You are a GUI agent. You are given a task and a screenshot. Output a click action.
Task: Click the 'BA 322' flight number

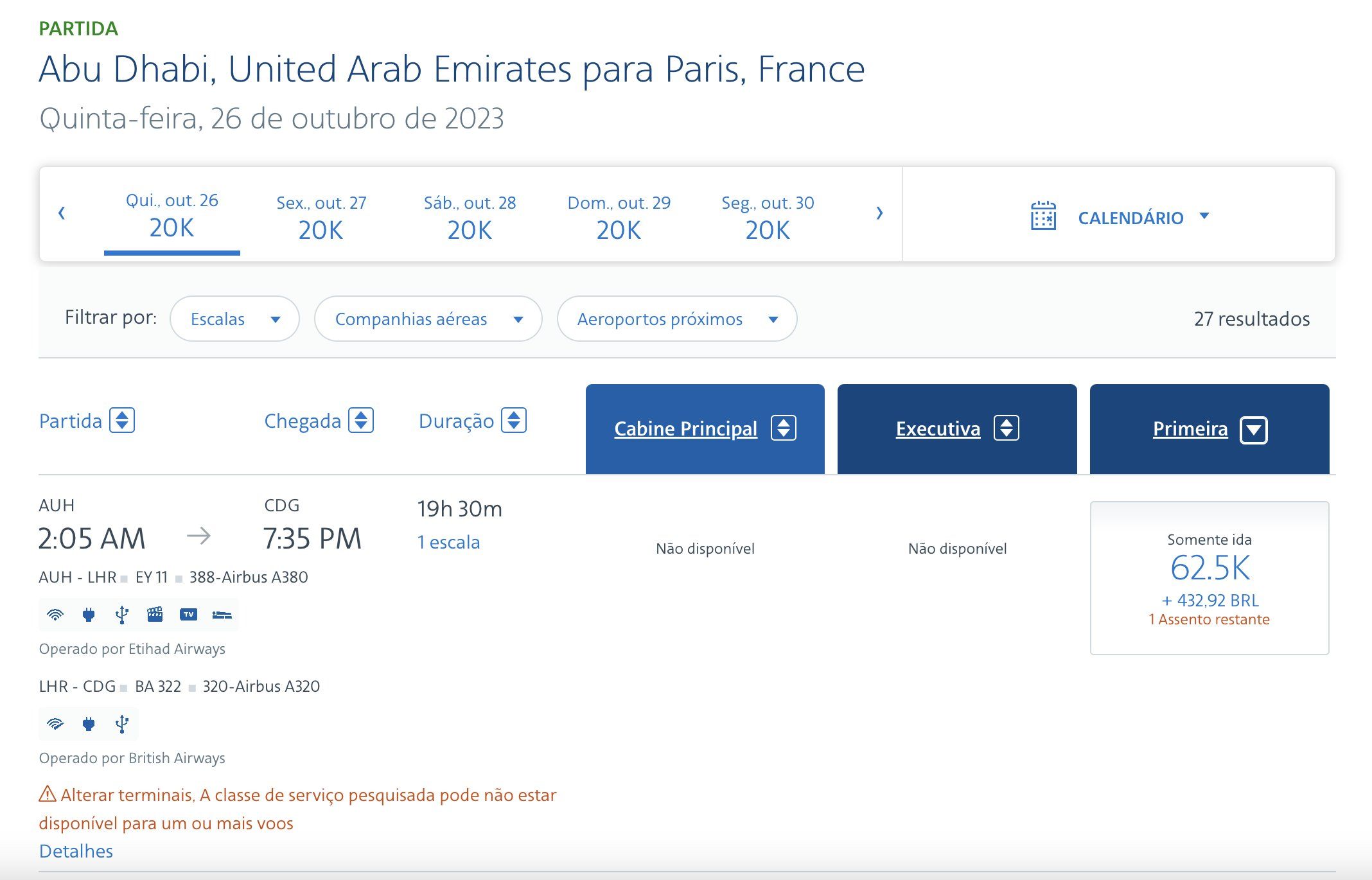(158, 686)
